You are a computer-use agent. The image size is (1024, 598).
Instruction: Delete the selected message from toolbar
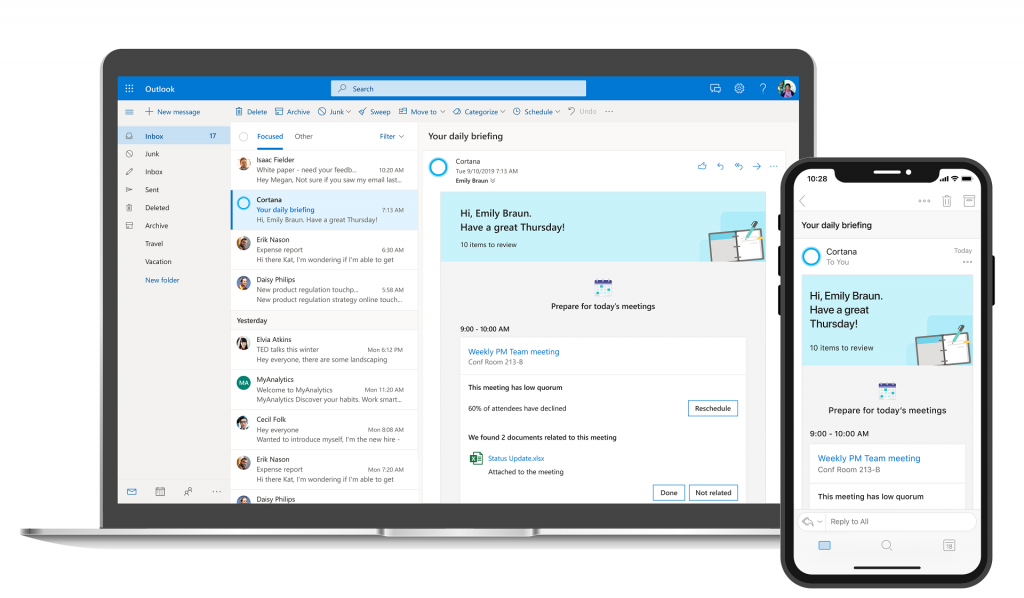click(251, 112)
